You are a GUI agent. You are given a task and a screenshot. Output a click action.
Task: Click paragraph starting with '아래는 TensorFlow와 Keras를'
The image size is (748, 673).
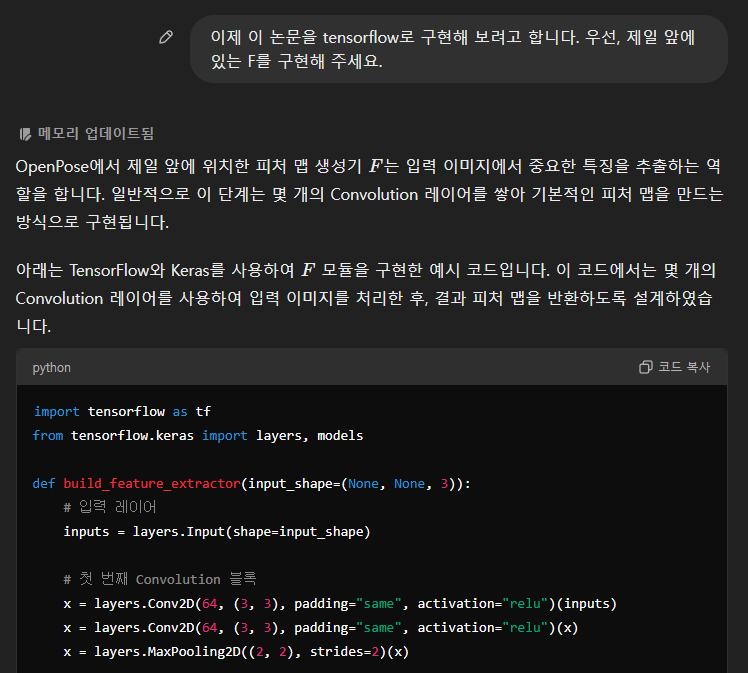pos(366,298)
